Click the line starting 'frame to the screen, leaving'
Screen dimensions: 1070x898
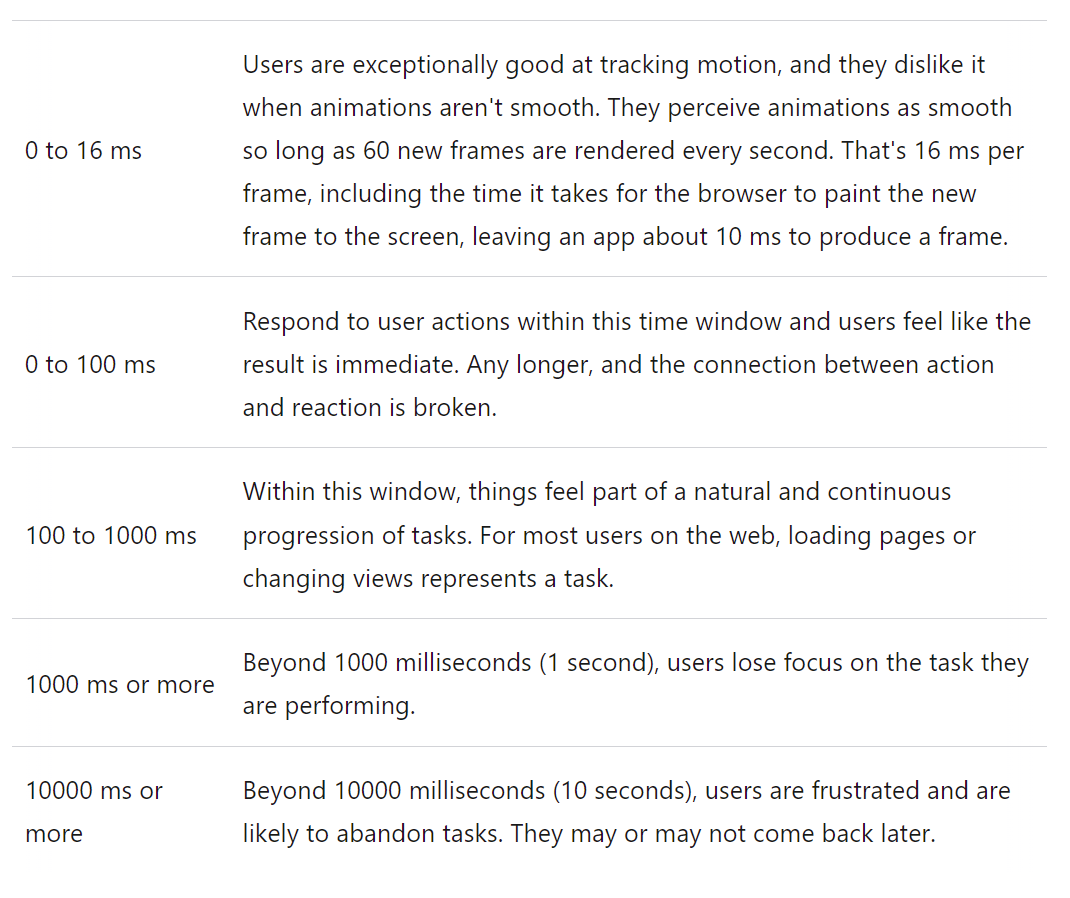click(x=625, y=237)
